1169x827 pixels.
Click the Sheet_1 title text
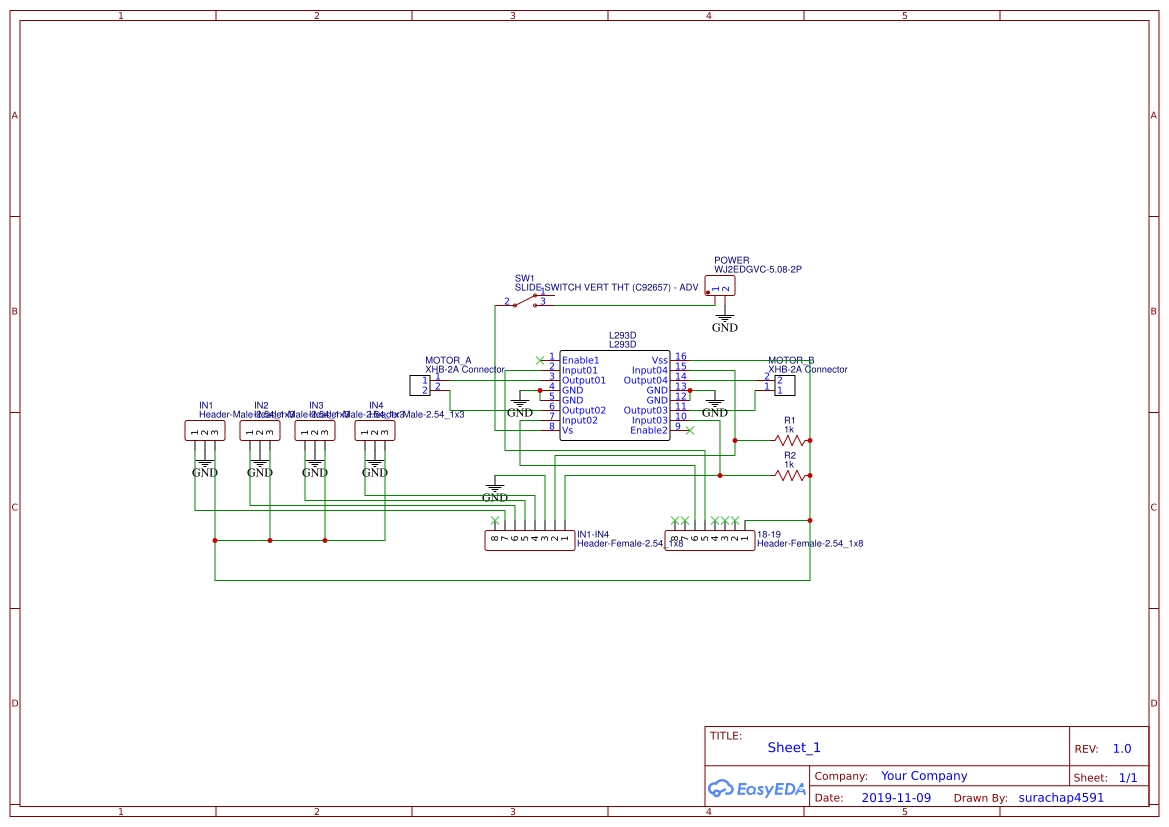point(794,747)
